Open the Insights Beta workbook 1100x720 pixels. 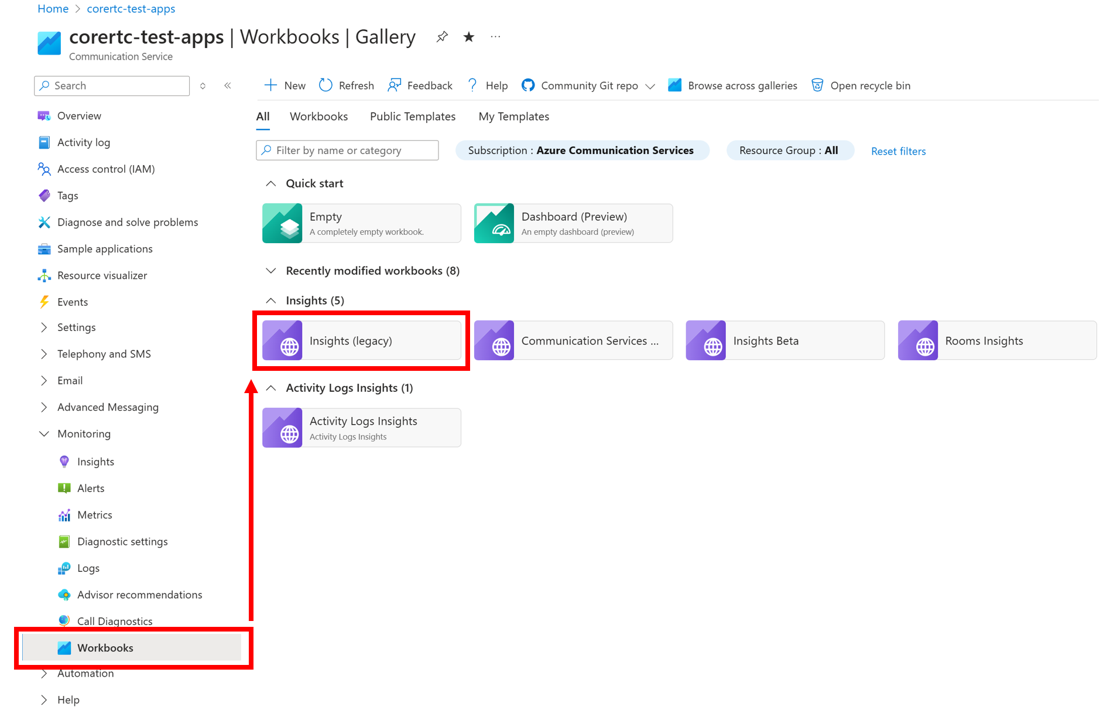pos(785,340)
